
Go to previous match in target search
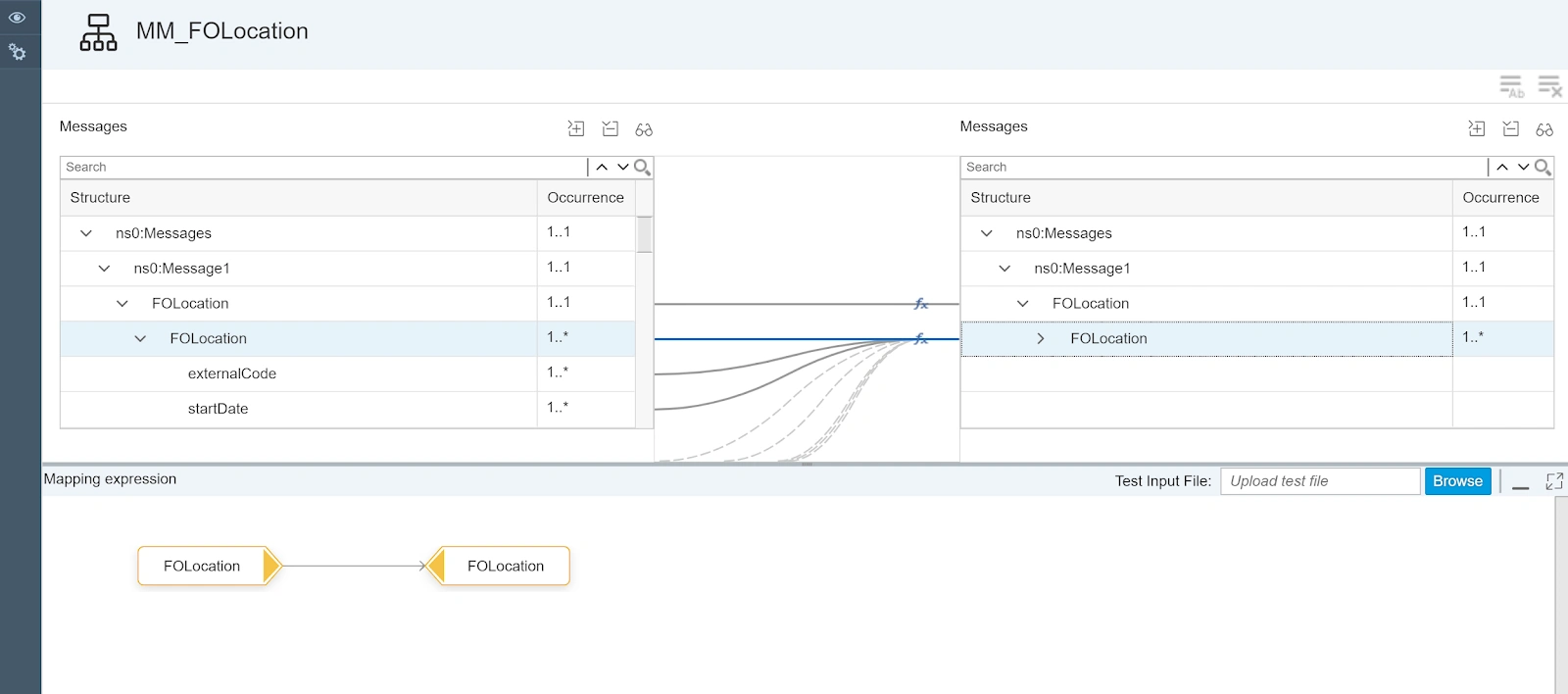1502,168
